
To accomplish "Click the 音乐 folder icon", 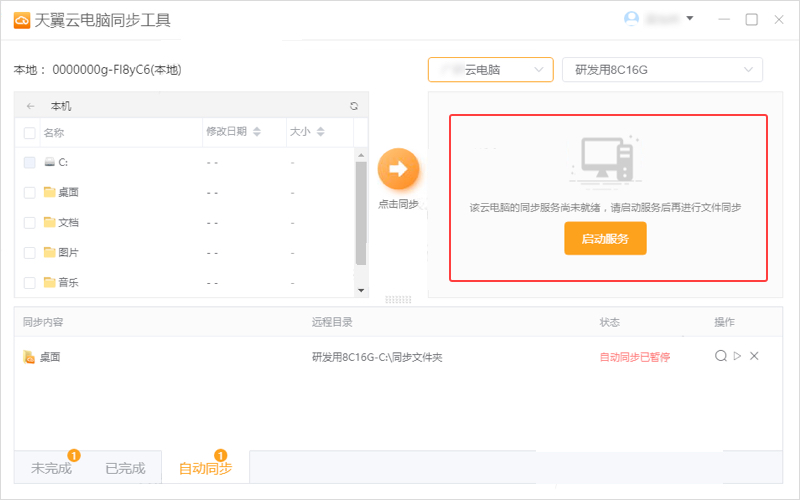I will [x=49, y=282].
